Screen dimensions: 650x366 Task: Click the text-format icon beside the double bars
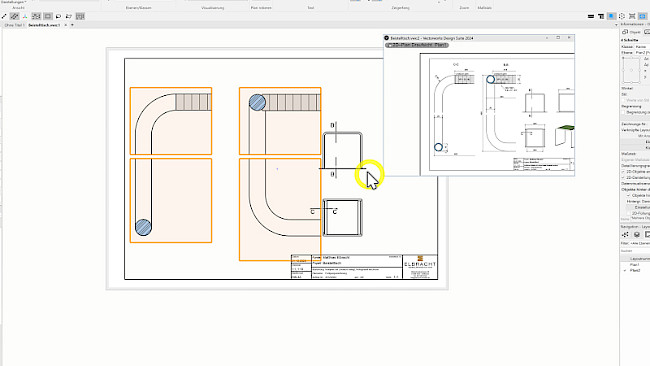tap(601, 16)
